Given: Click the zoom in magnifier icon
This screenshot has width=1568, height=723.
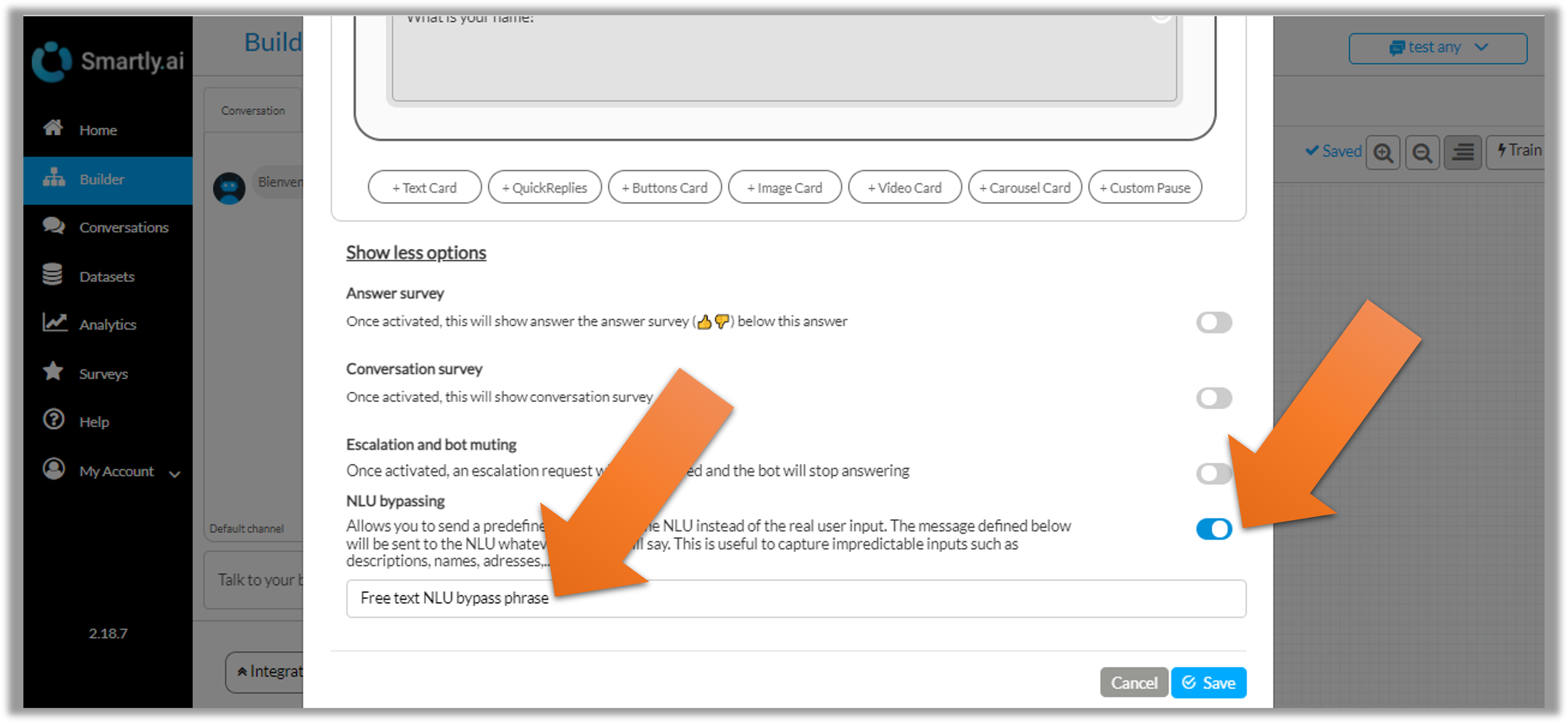Looking at the screenshot, I should 1383,152.
